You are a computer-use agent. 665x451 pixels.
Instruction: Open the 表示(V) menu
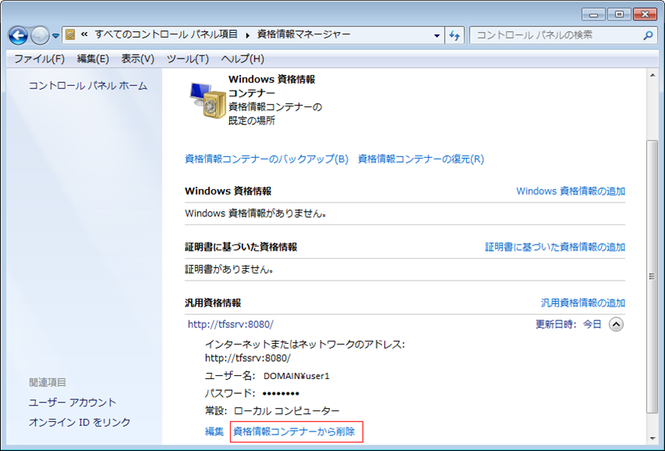(x=138, y=59)
